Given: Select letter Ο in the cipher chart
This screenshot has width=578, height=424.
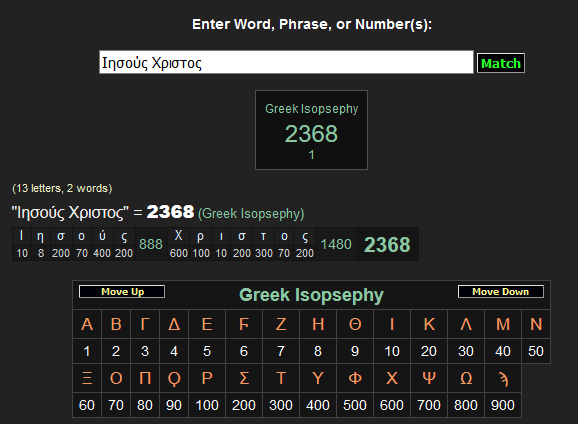Looking at the screenshot, I should click(116, 378).
